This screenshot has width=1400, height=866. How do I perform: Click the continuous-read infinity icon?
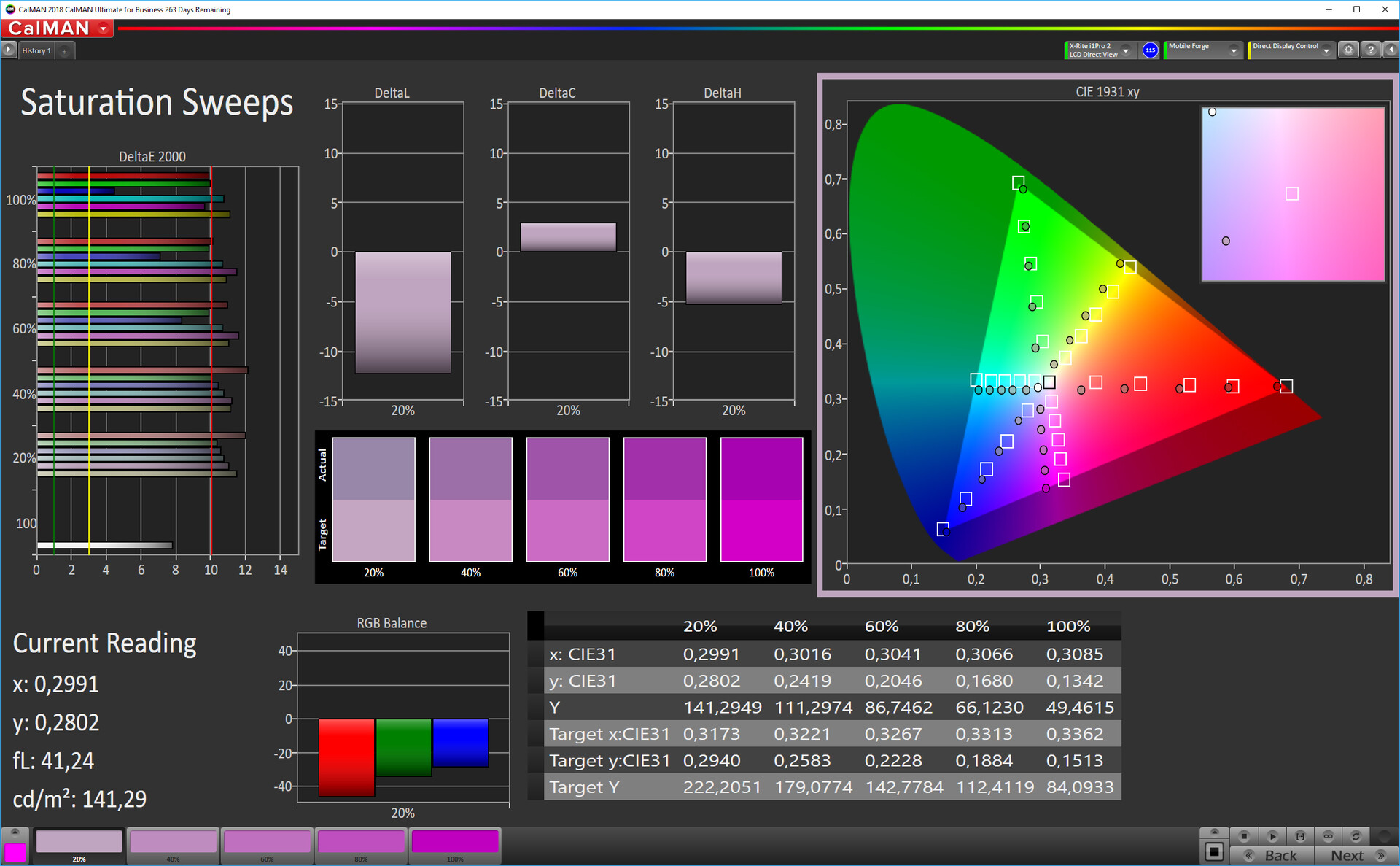[x=1328, y=836]
